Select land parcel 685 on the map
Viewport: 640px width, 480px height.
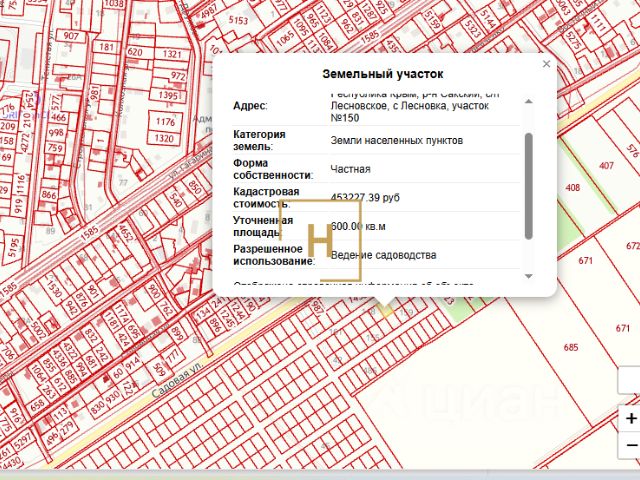571,347
